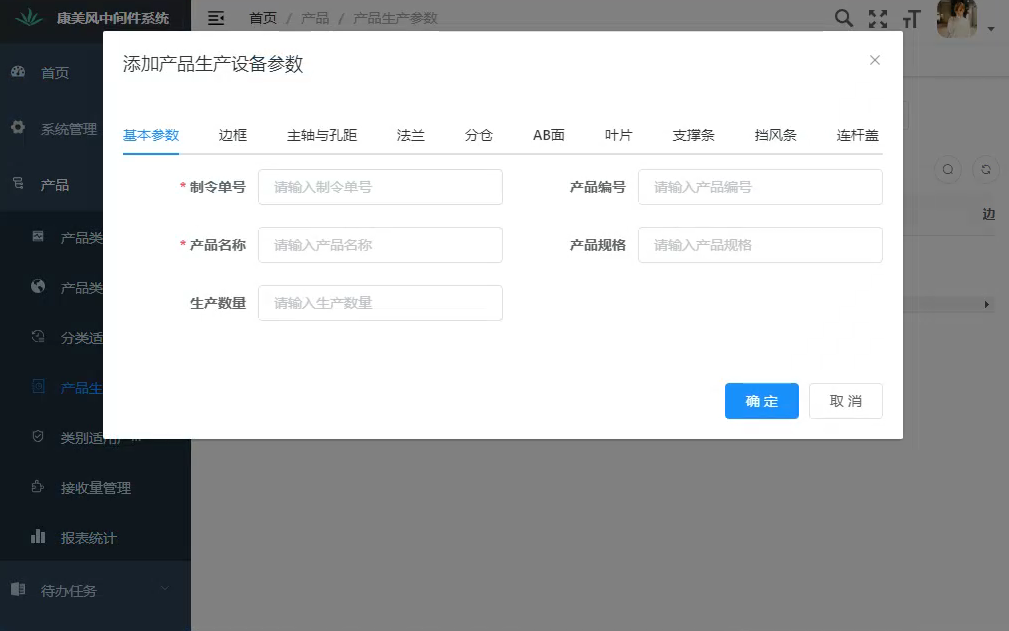Select the 叶片 tab
This screenshot has width=1009, height=631.
click(618, 135)
